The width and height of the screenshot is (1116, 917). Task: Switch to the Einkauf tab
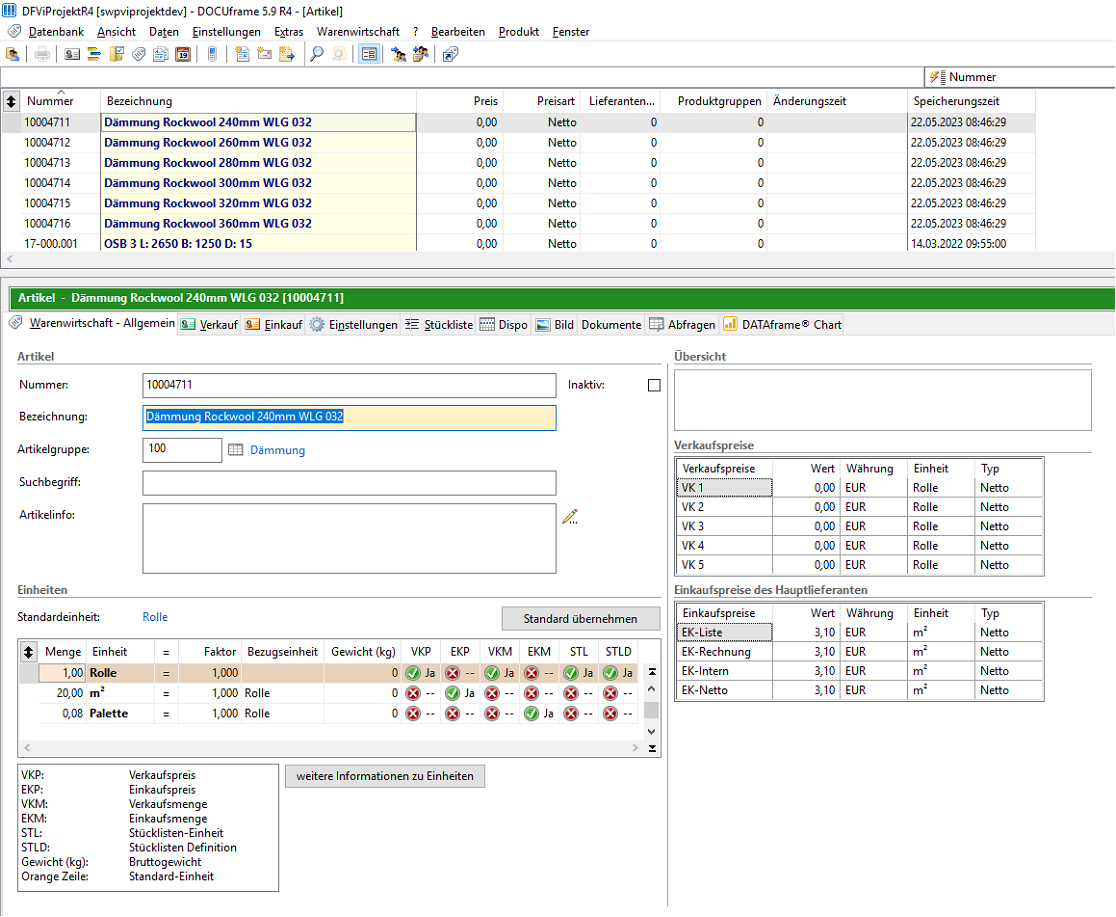[x=274, y=325]
